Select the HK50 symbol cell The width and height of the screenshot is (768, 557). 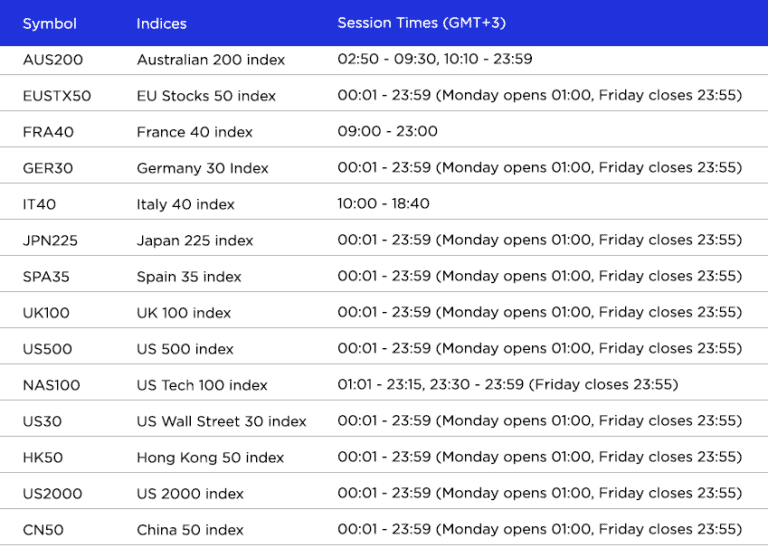(43, 458)
